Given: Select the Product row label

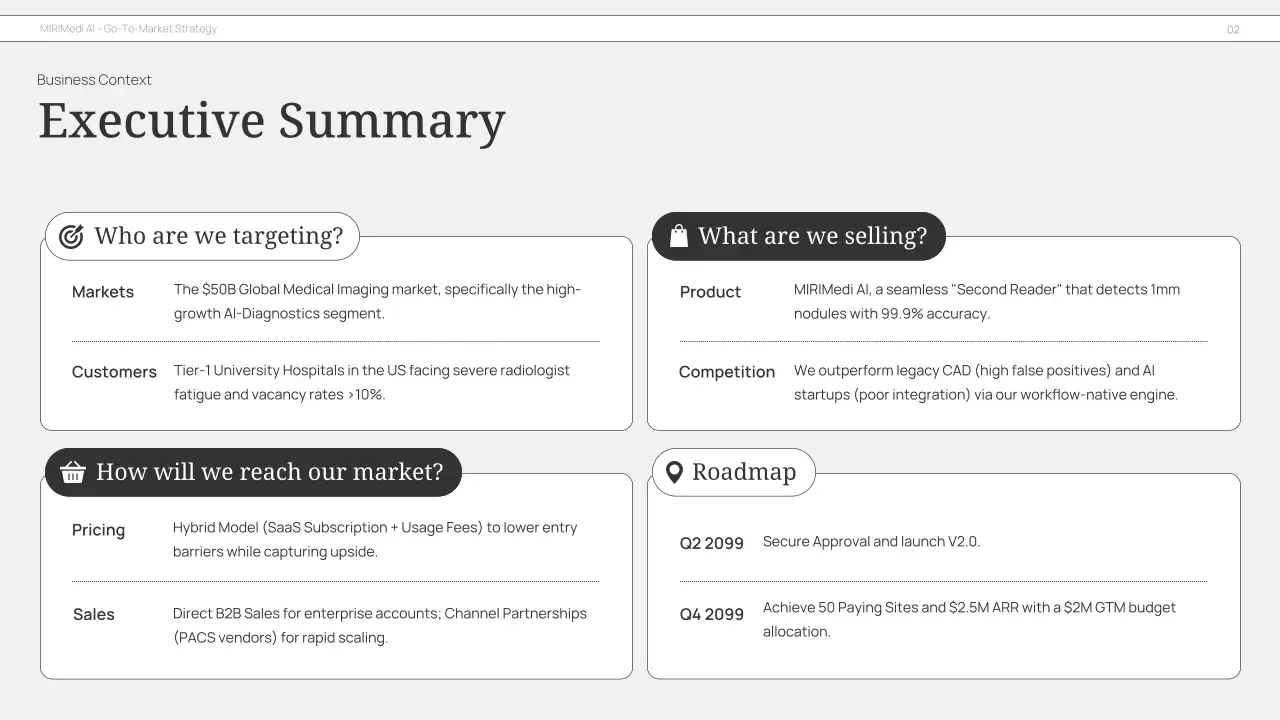Looking at the screenshot, I should 710,292.
